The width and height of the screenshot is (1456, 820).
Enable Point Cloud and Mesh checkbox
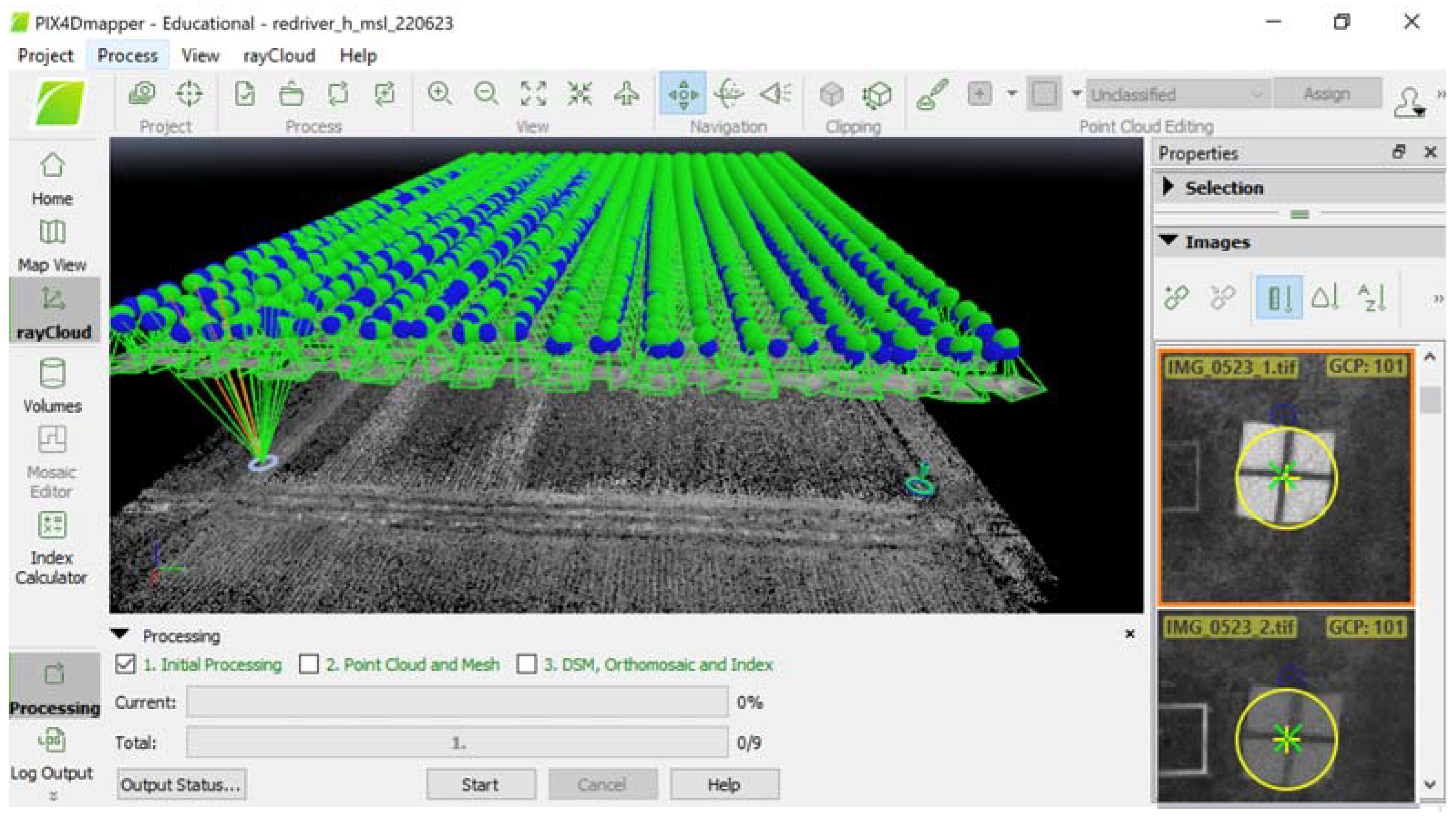309,664
